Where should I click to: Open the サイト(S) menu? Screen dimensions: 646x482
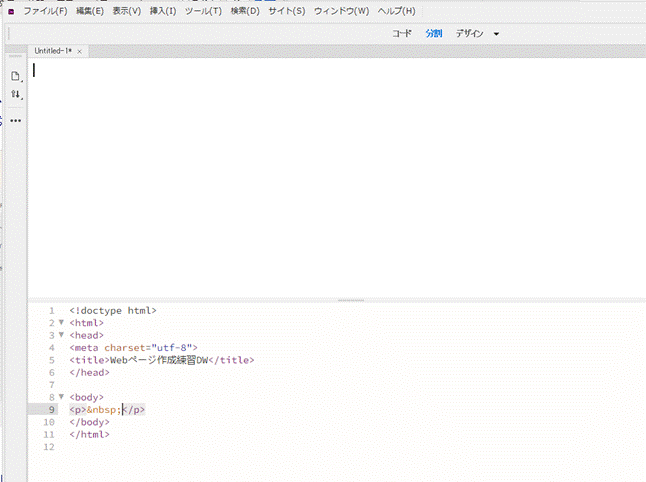[285, 11]
